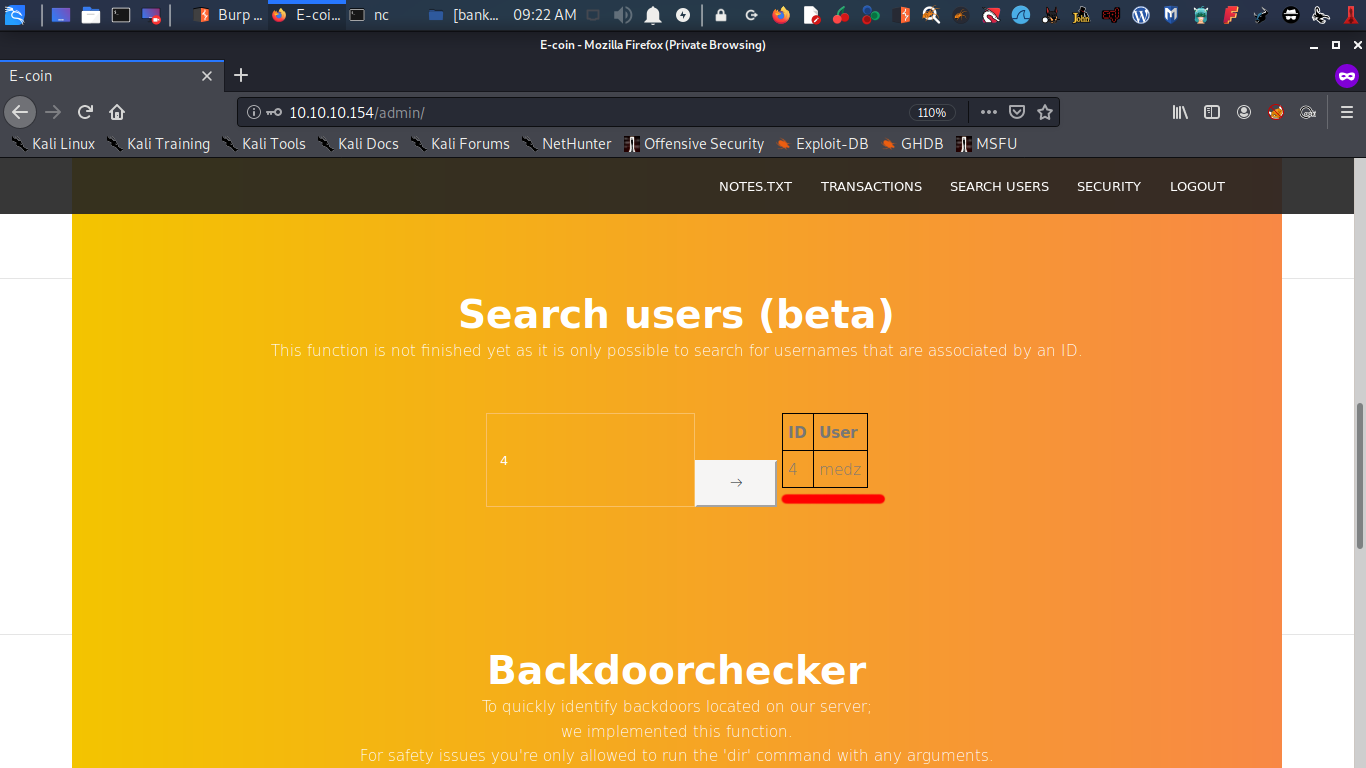The height and width of the screenshot is (768, 1366).
Task: Click the 'medz' user table cell
Action: coord(840,469)
